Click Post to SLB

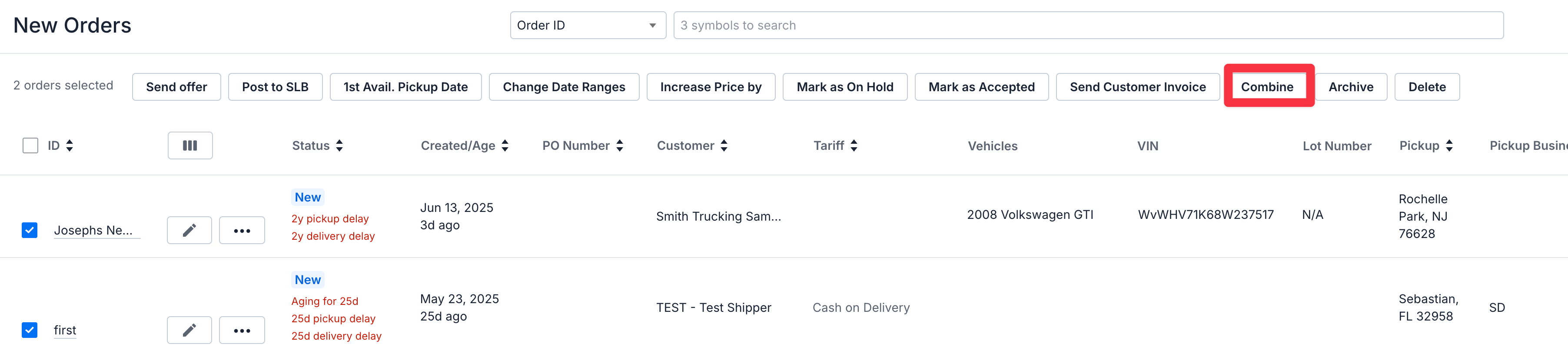tap(275, 87)
